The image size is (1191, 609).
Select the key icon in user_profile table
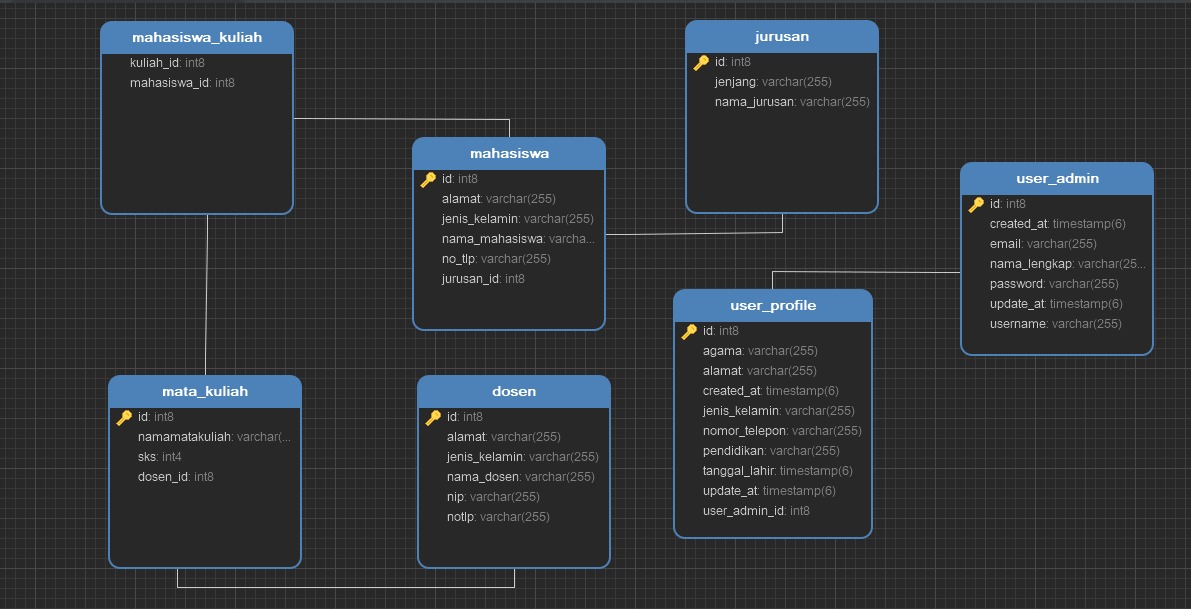point(689,332)
